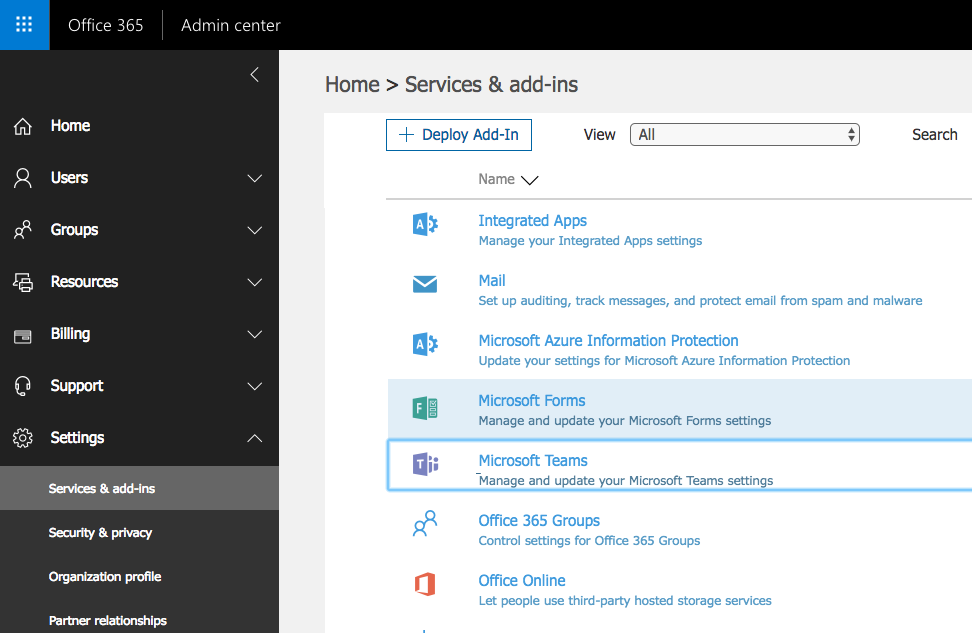Viewport: 972px width, 633px height.
Task: Click the Users label in sidebar
Action: pos(69,178)
